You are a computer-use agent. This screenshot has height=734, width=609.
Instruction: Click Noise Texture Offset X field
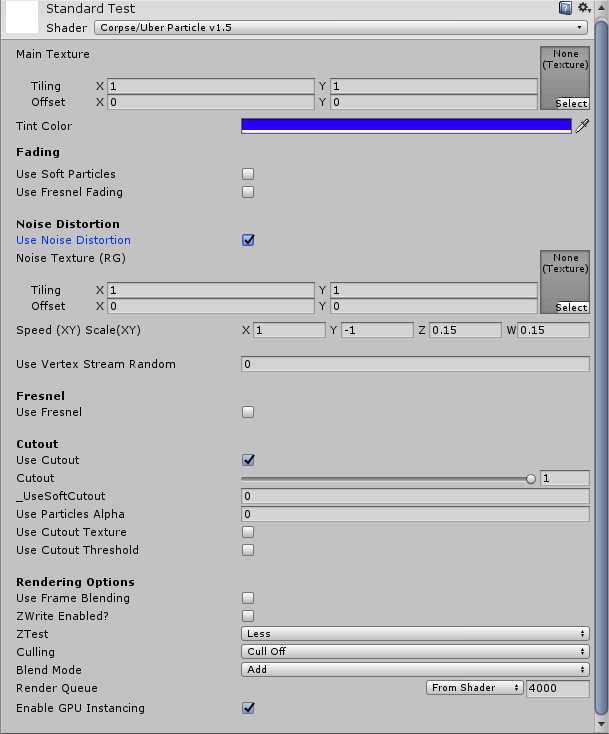[x=211, y=306]
